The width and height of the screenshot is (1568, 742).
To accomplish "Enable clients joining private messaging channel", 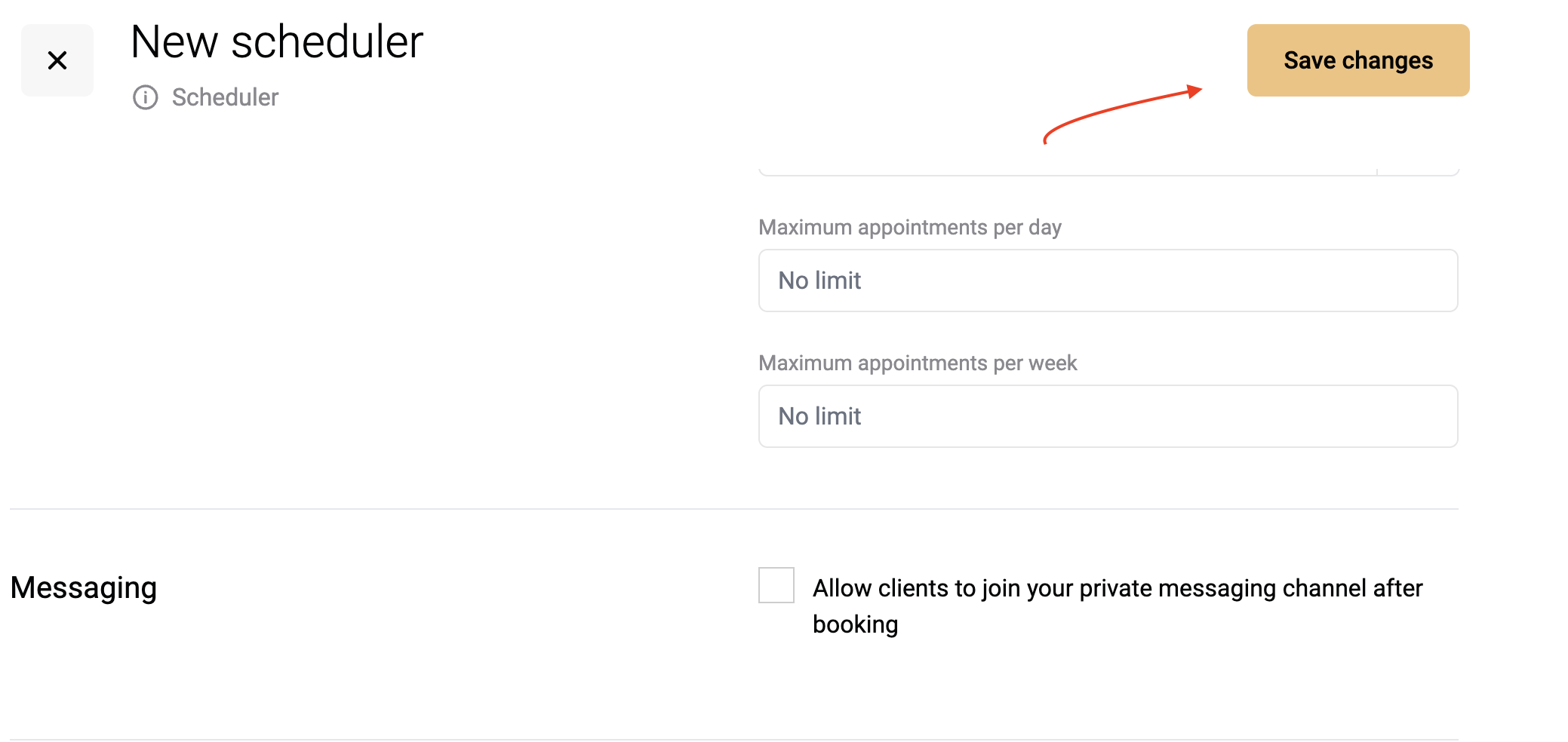I will [776, 585].
